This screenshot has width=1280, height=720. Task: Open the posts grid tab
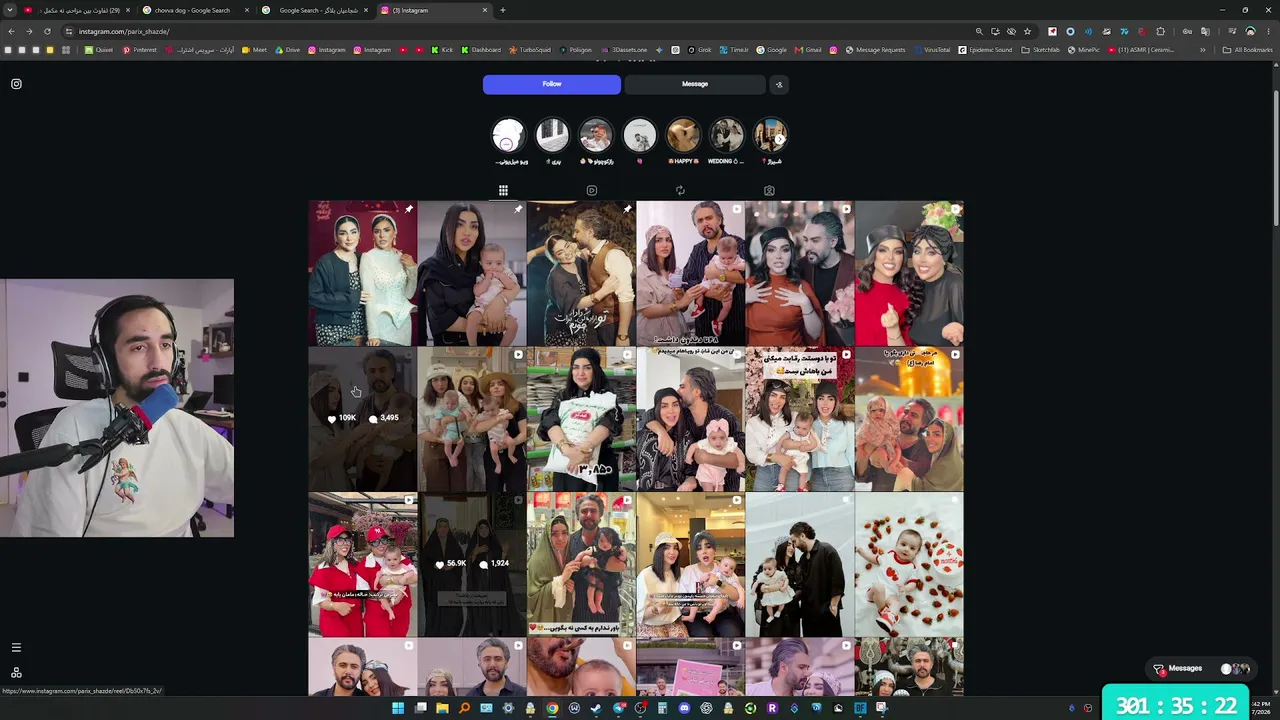click(x=503, y=190)
